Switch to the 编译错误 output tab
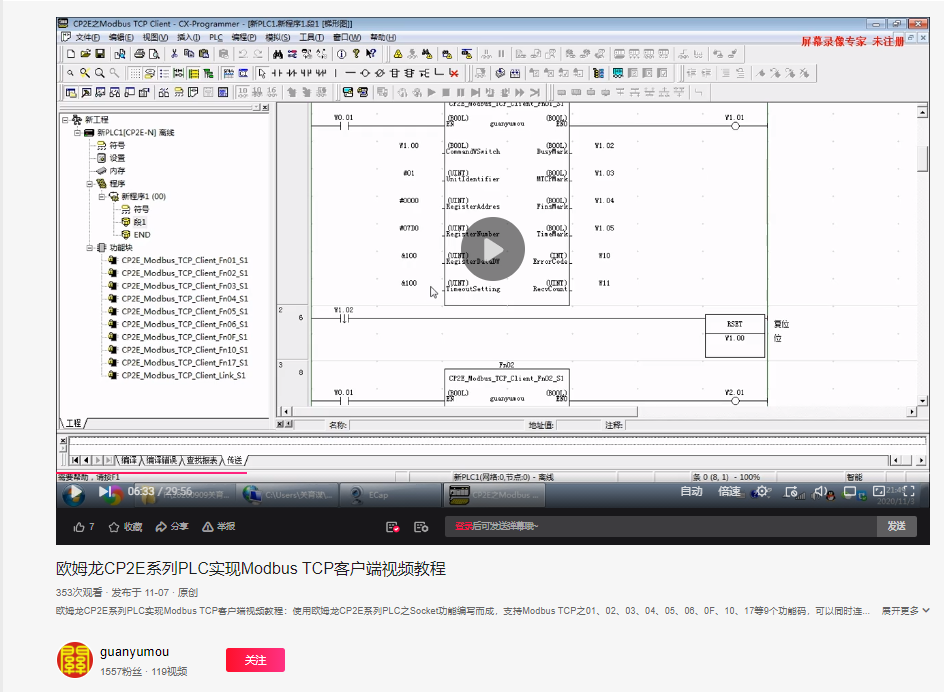944x692 pixels. pos(161,460)
